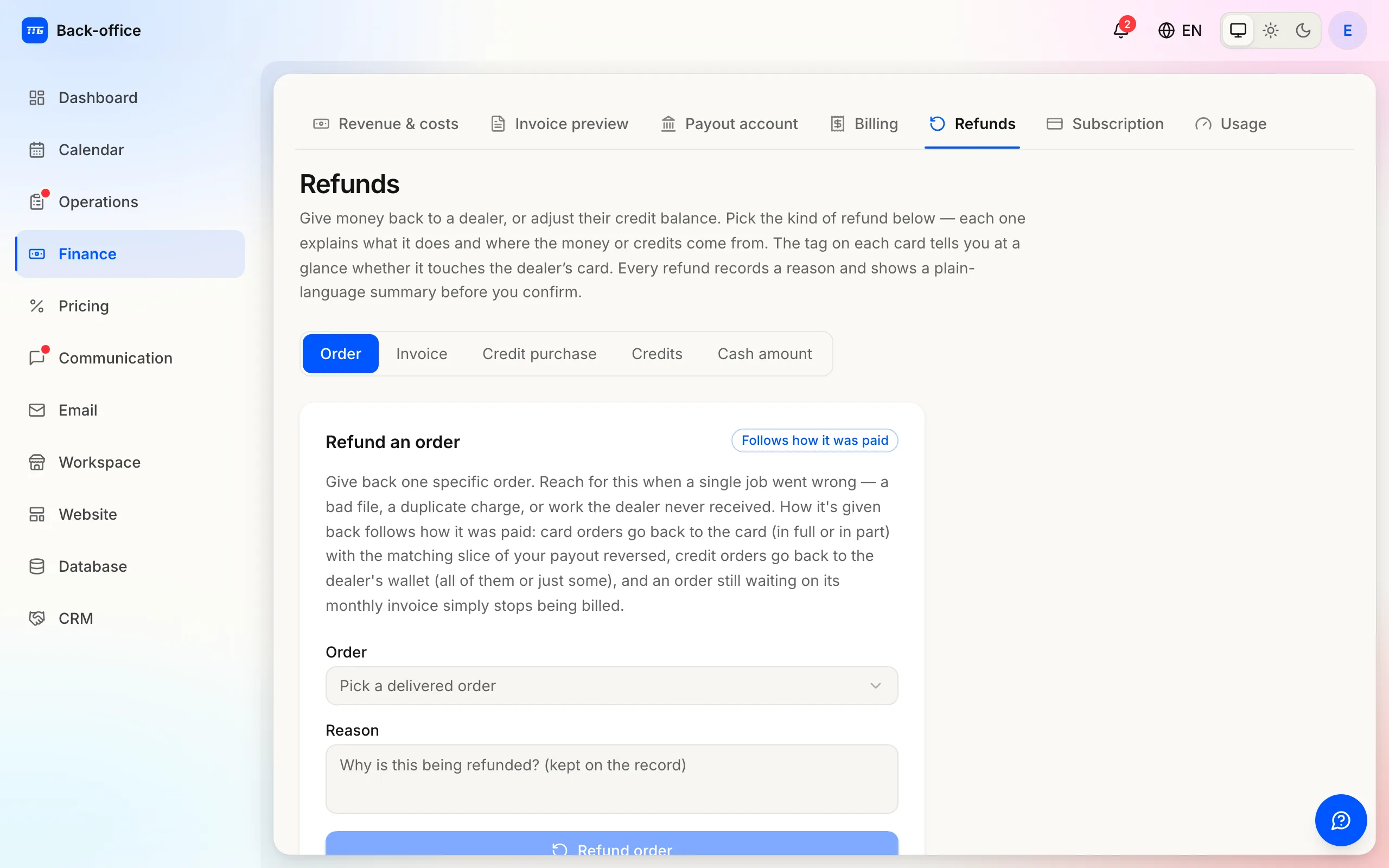Select the Credits refund type
1389x868 pixels.
(x=657, y=354)
